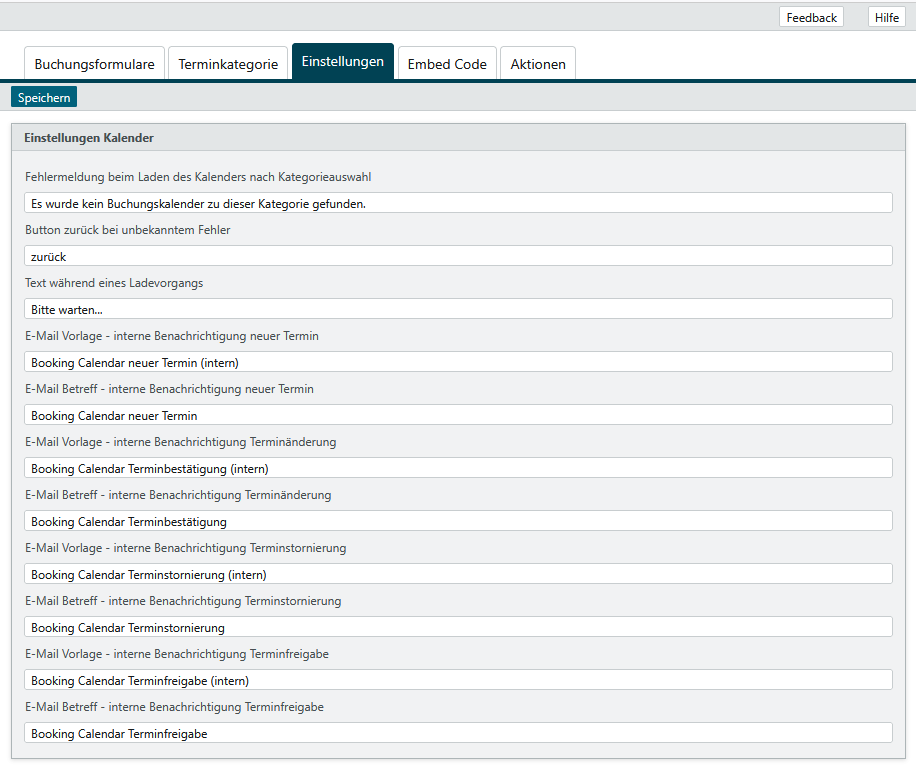Viewport: 916px width, 779px height.
Task: Edit 'Booking Calendar Terminfreigabe (intern)' field
Action: (458, 680)
